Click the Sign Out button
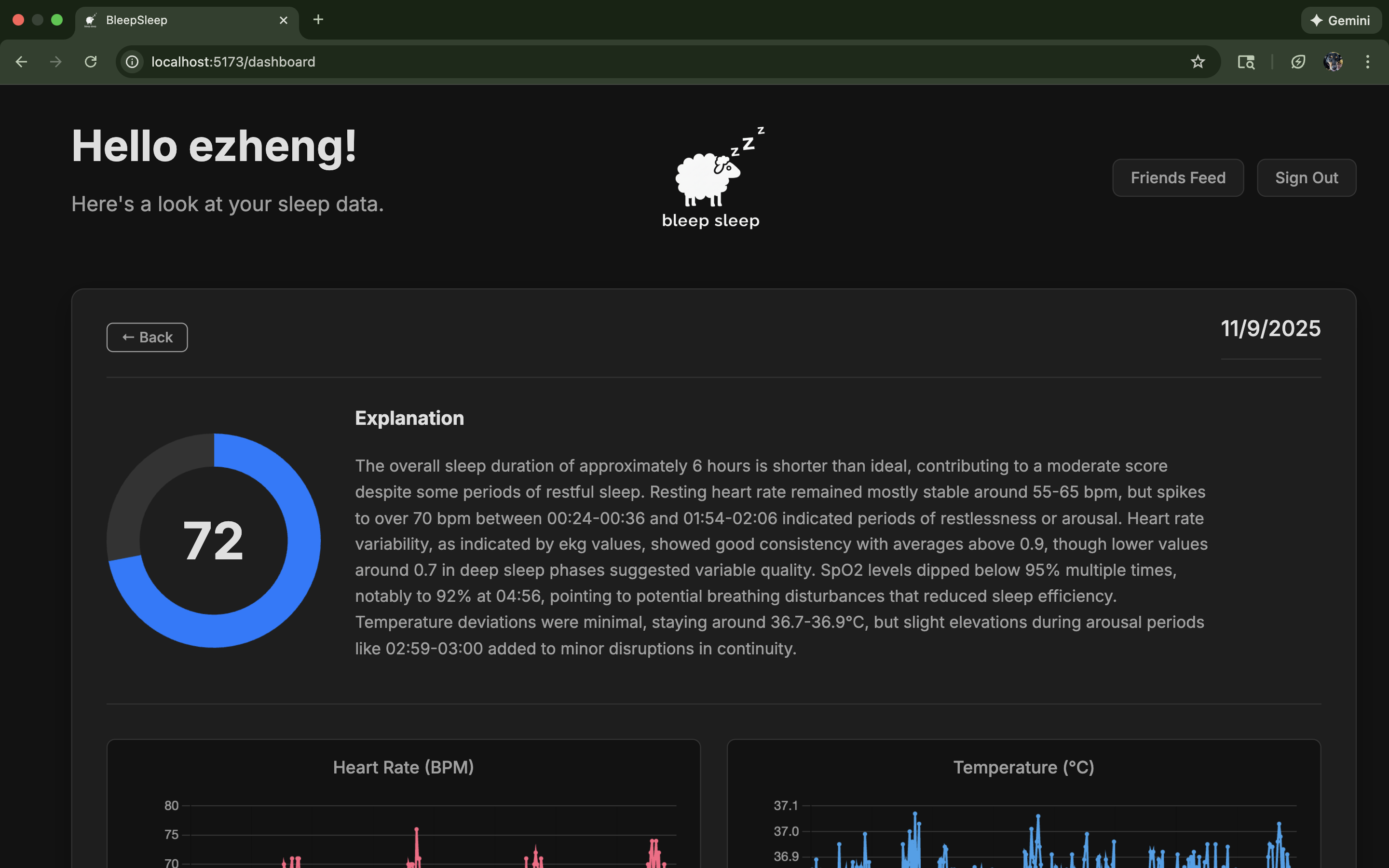Screen dimensions: 1389x868 point(1307,178)
